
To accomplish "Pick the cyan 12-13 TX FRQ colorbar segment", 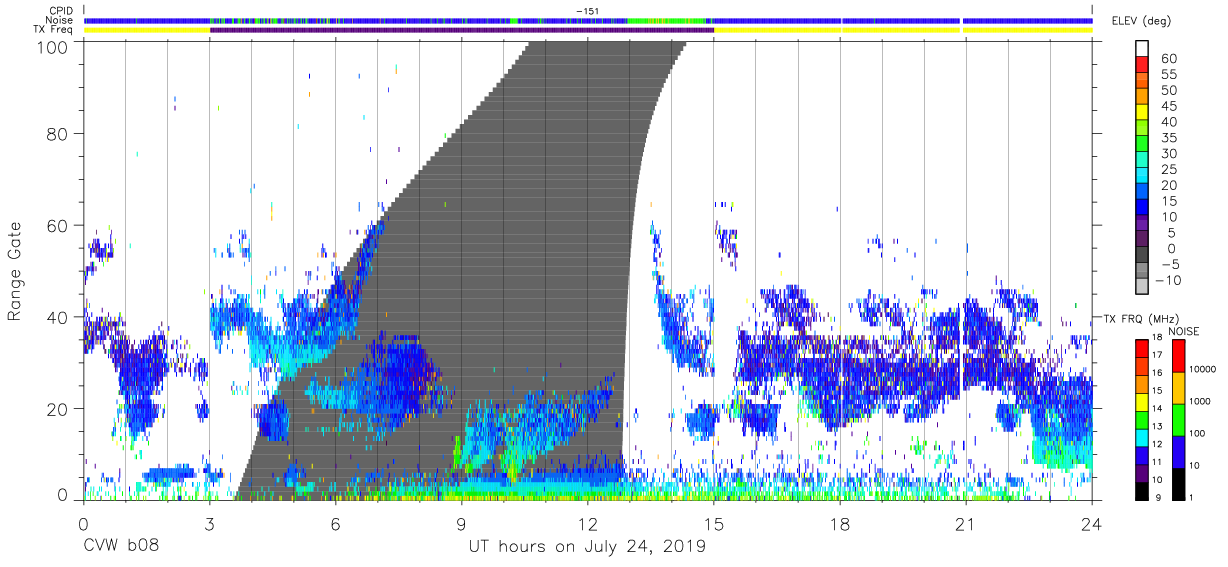I will (1142, 437).
